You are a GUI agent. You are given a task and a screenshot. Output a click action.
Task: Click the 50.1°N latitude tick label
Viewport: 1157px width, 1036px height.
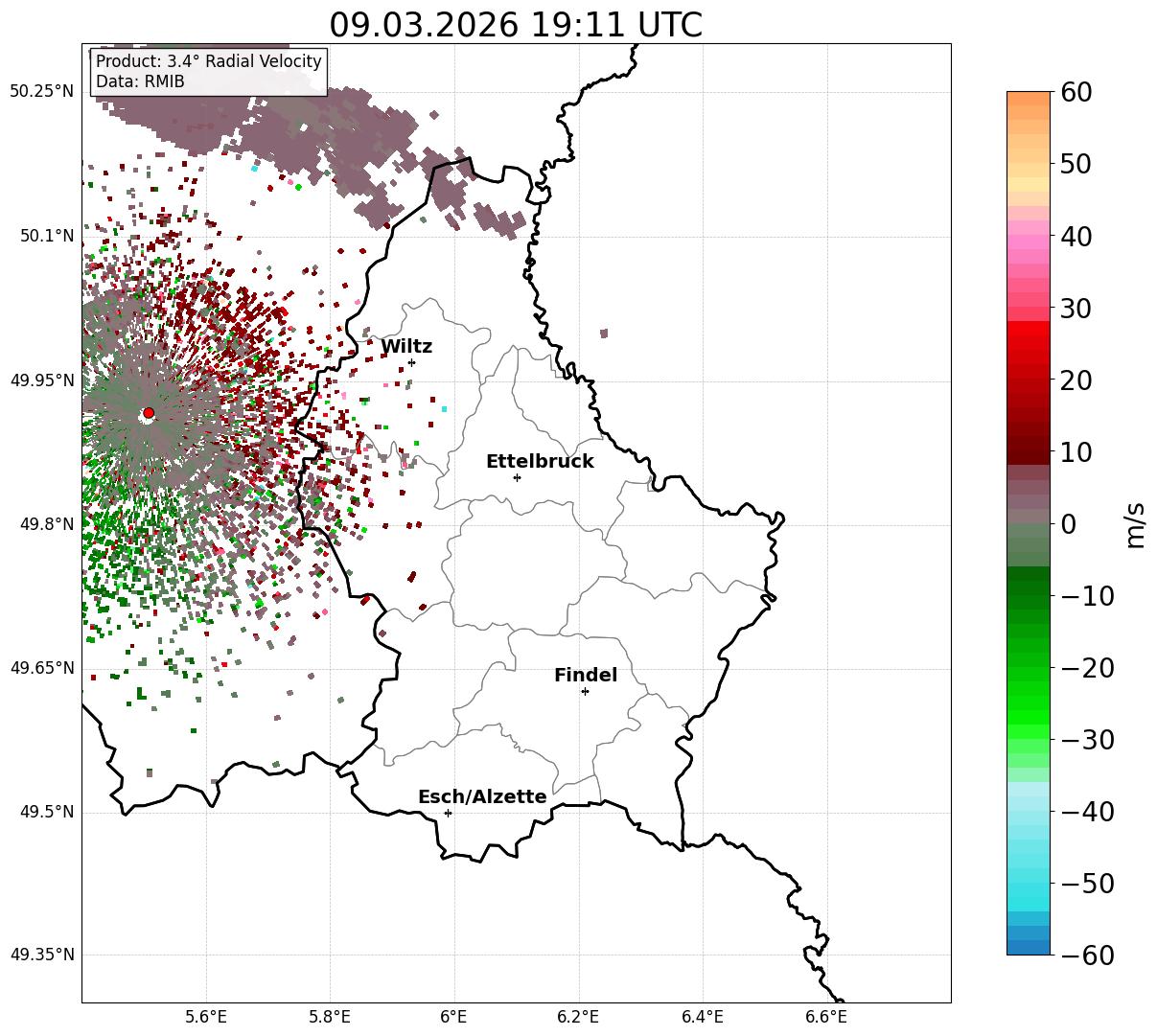(46, 236)
